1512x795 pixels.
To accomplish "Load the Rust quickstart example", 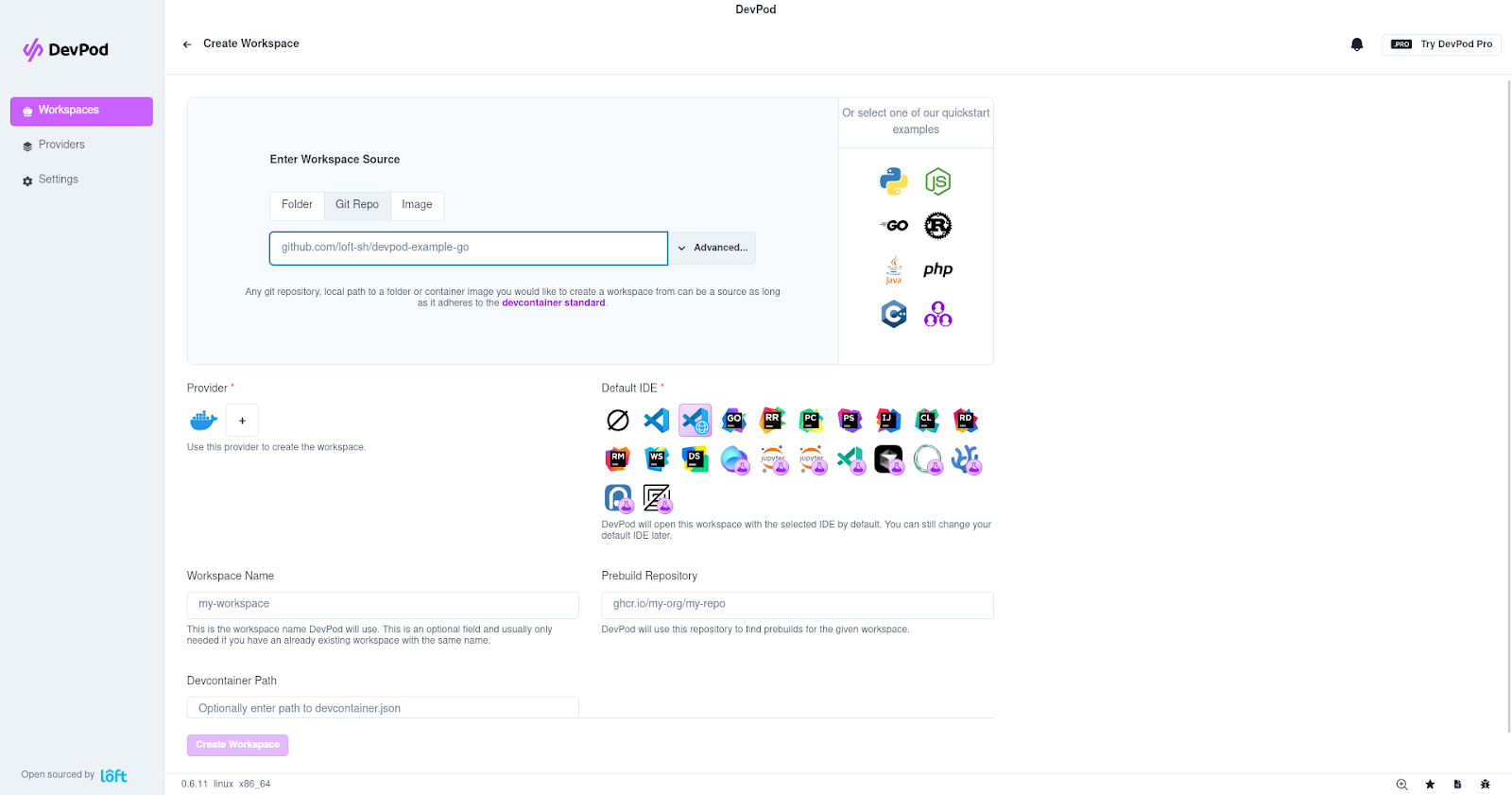I will (x=937, y=225).
